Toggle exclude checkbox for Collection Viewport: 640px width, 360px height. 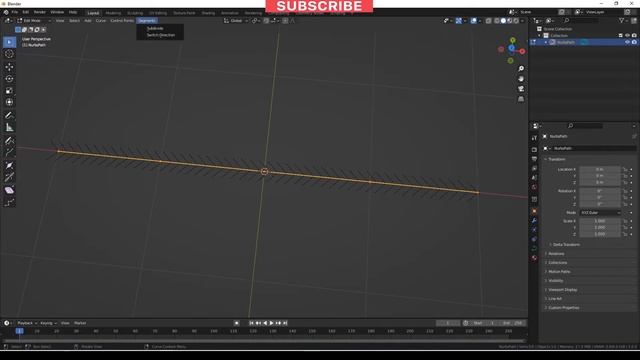(x=620, y=36)
